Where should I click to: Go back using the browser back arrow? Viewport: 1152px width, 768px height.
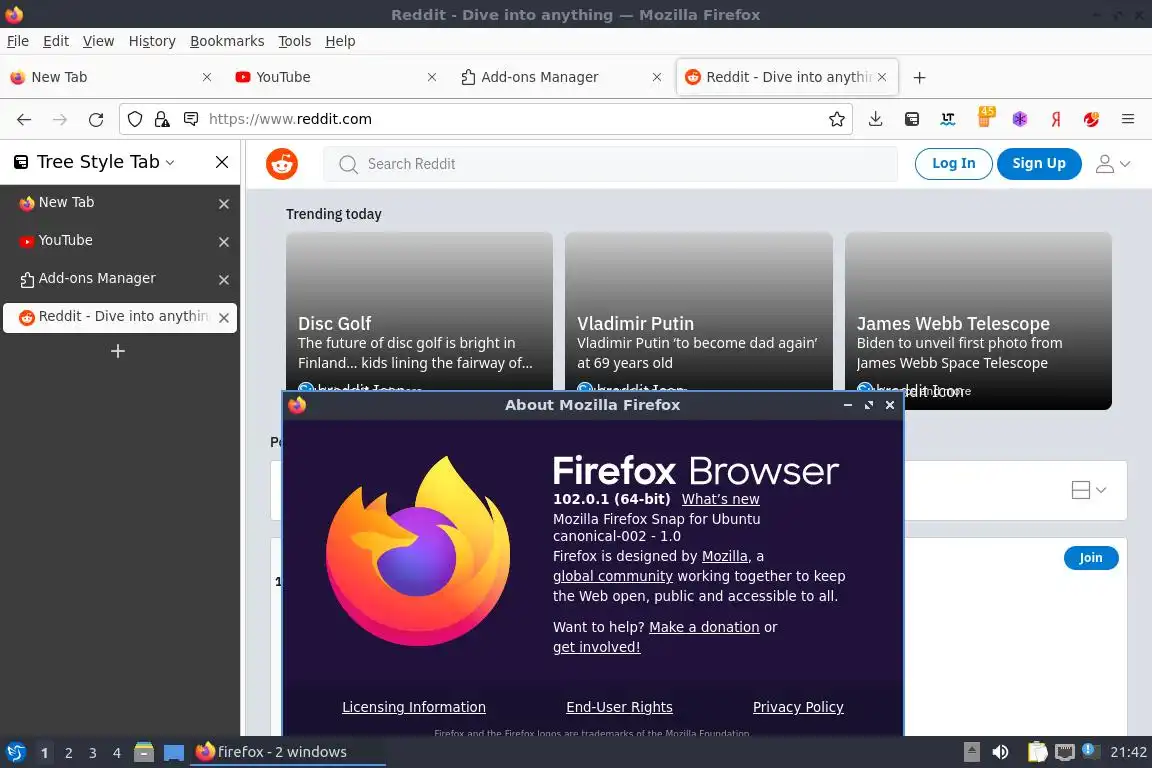coord(24,119)
